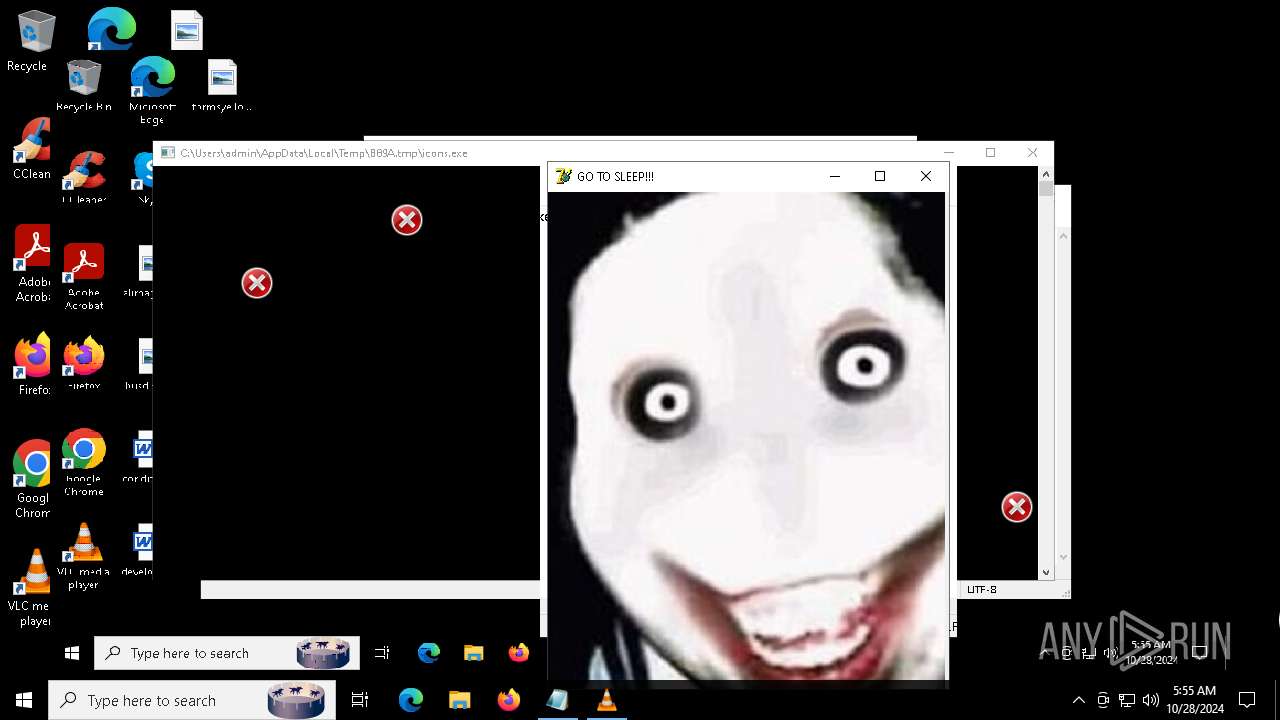1280x720 pixels.
Task: Select the small CCleaner desktop shortcut
Action: coord(84,177)
